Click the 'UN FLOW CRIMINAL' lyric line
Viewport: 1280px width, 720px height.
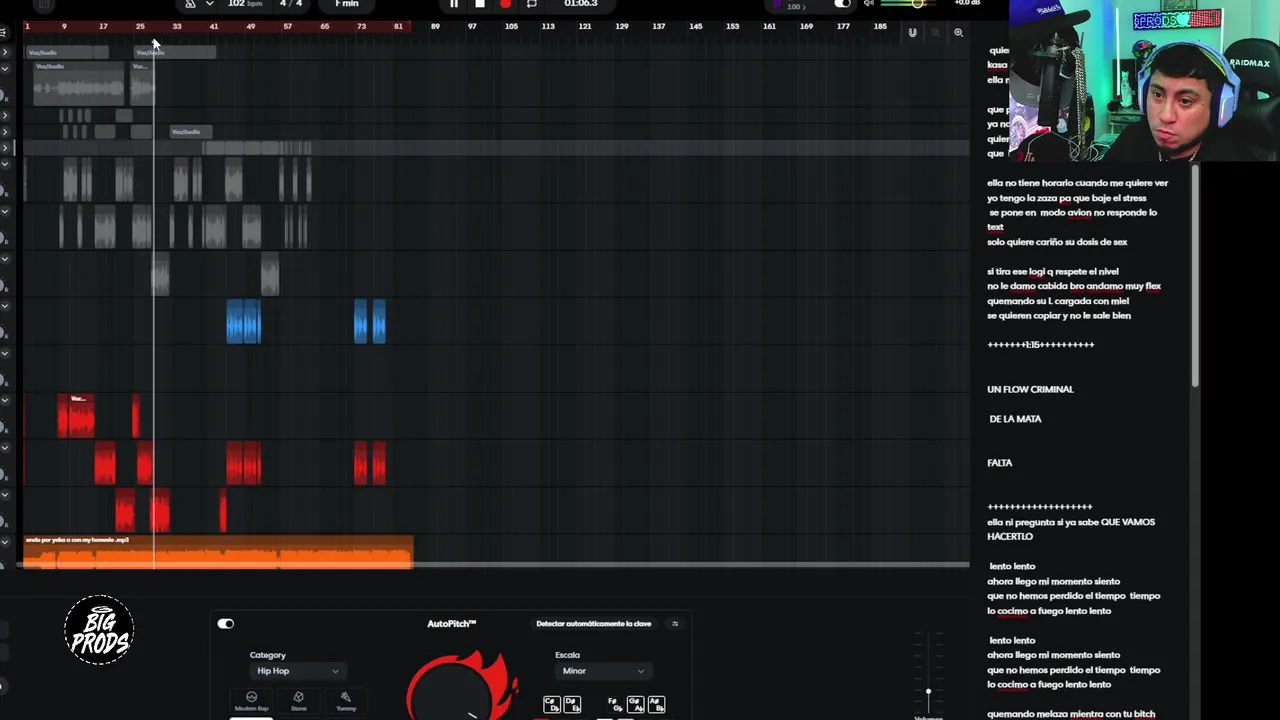(1030, 390)
